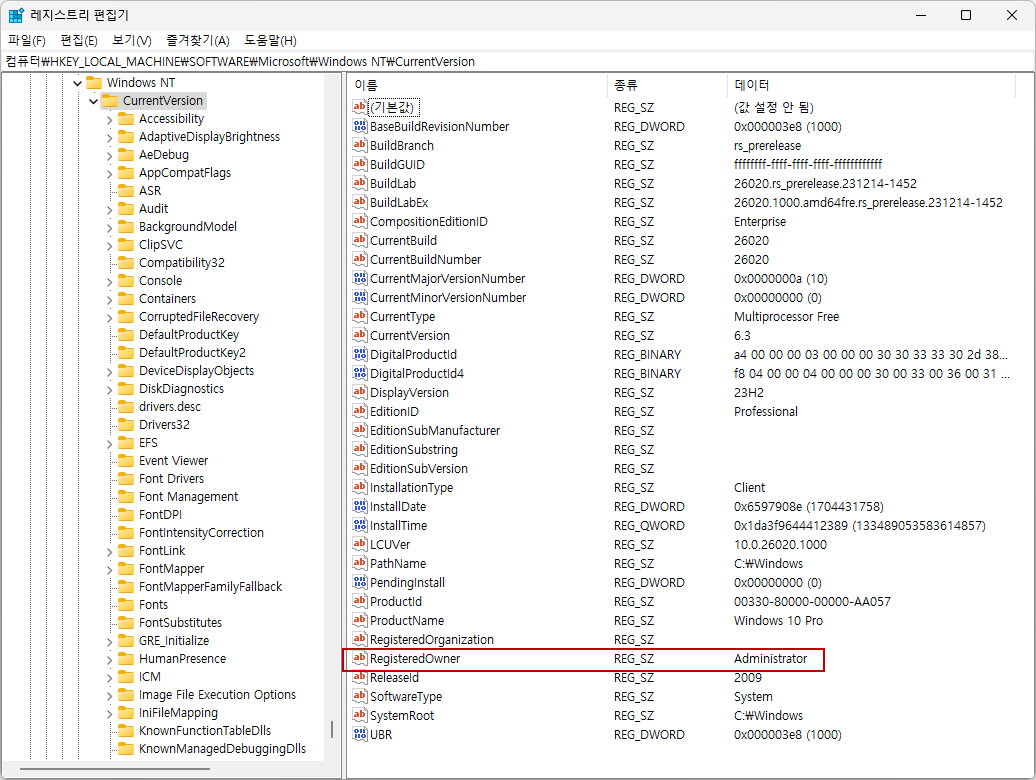Click the string icon beside DisplayVersion

[x=359, y=392]
